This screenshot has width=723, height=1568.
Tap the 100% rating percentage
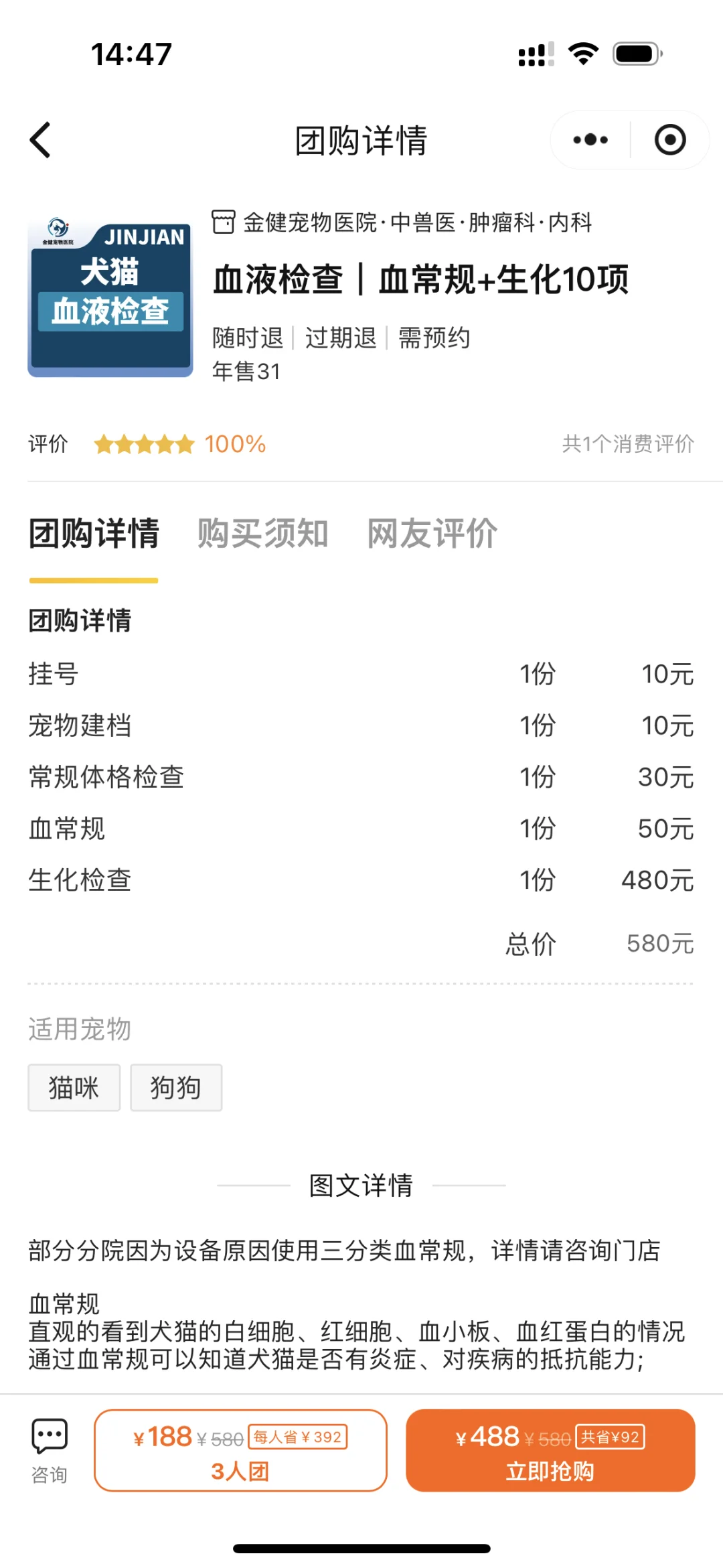click(x=235, y=444)
